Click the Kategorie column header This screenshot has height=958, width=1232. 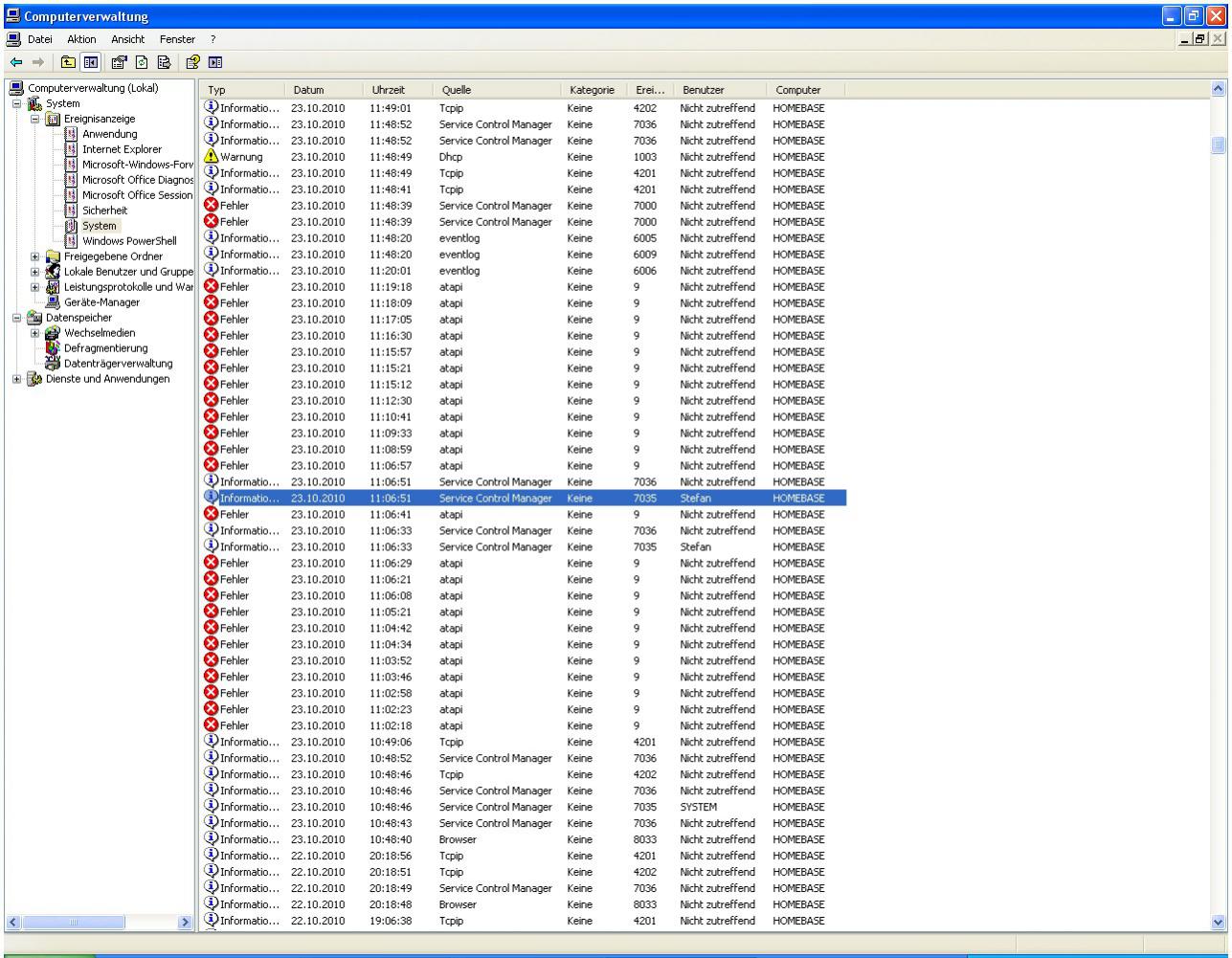(x=594, y=90)
